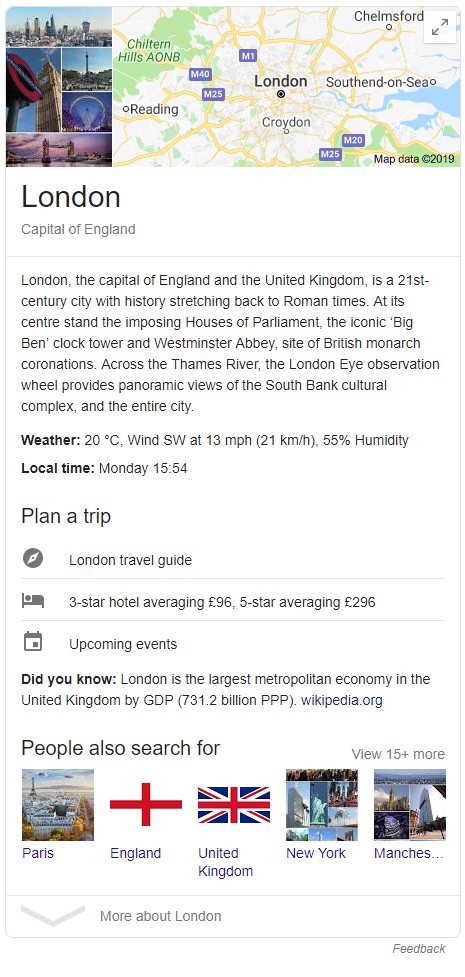The image size is (465, 977).
Task: Click the calendar icon for upcoming events
Action: (x=32, y=642)
